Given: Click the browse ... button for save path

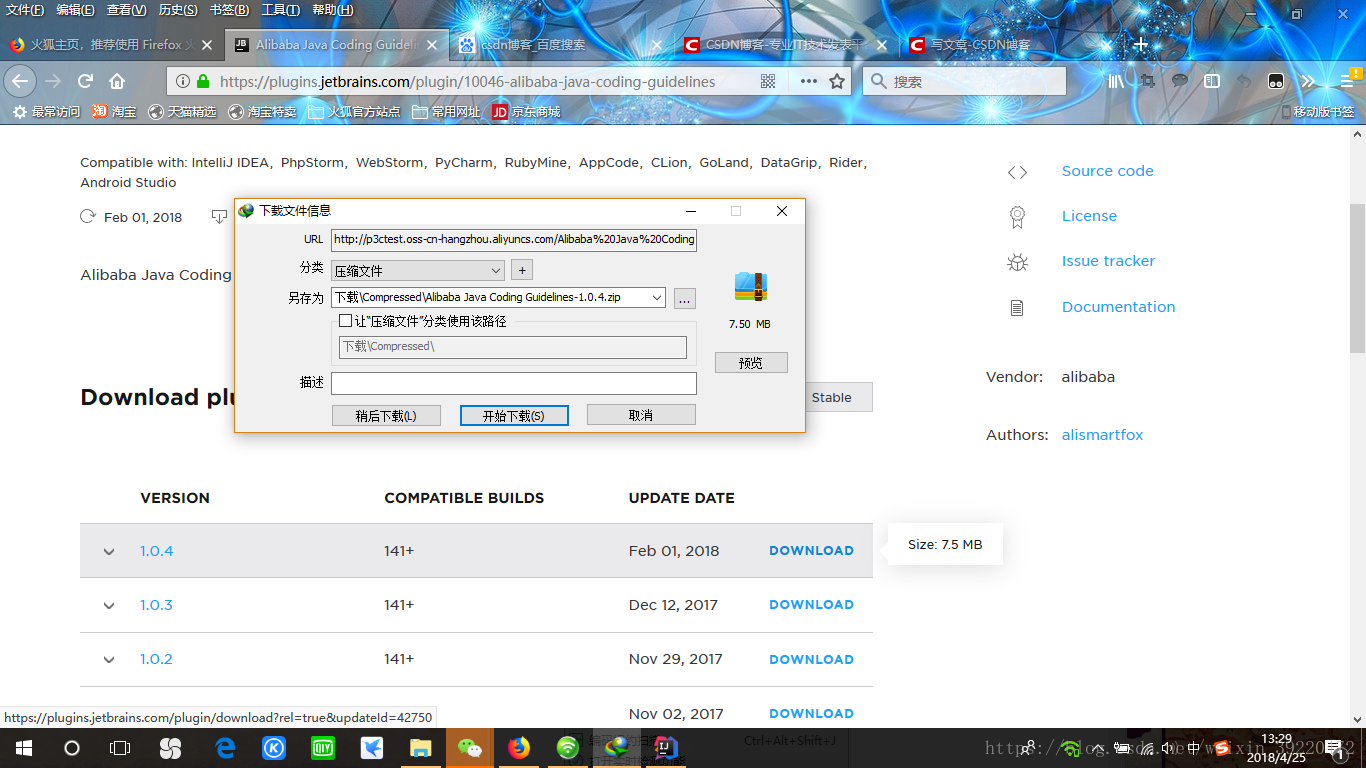Looking at the screenshot, I should coord(684,298).
